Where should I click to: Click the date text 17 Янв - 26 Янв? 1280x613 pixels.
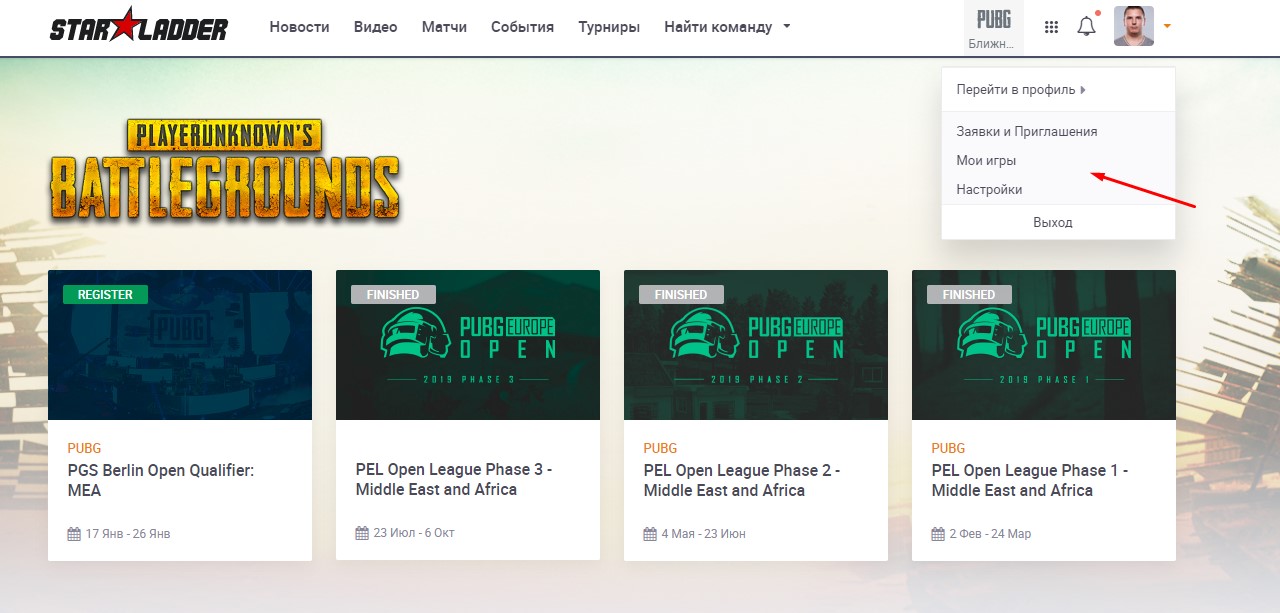tap(128, 534)
